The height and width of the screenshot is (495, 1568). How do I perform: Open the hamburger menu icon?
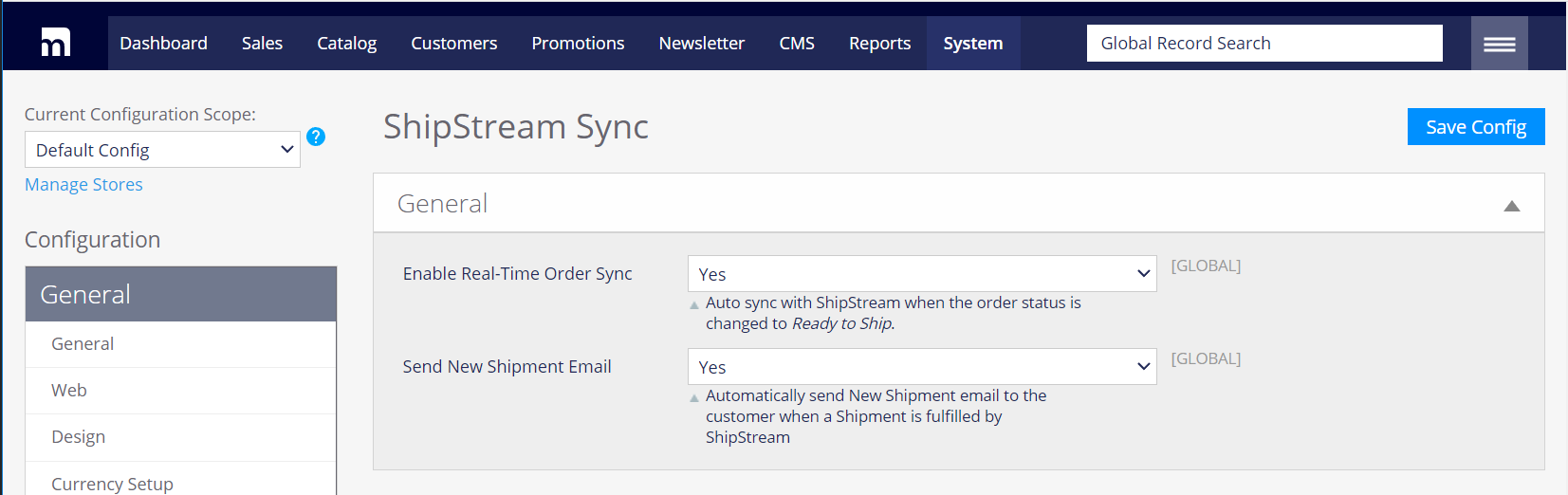pos(1499,44)
